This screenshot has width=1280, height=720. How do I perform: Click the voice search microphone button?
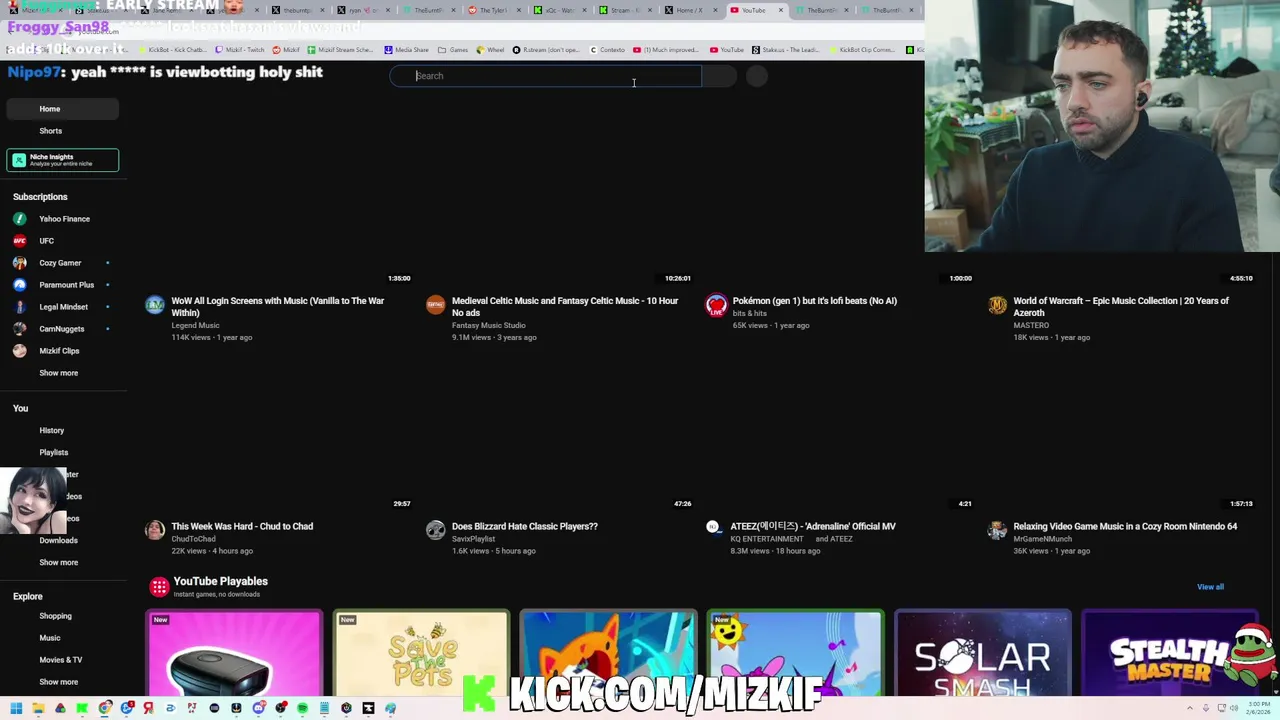click(x=757, y=76)
